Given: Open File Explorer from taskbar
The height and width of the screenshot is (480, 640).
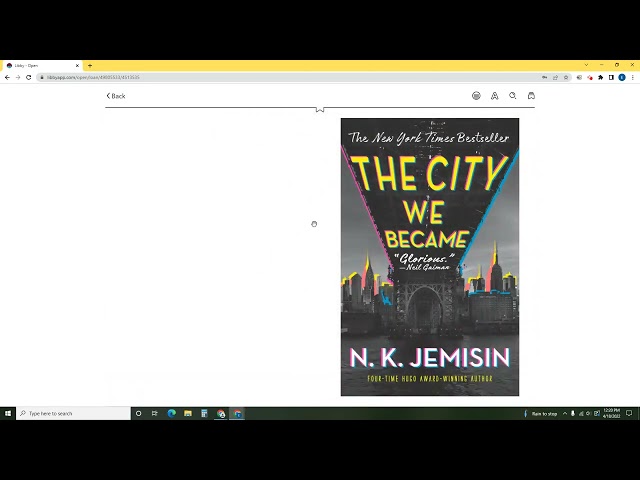Looking at the screenshot, I should (188, 413).
